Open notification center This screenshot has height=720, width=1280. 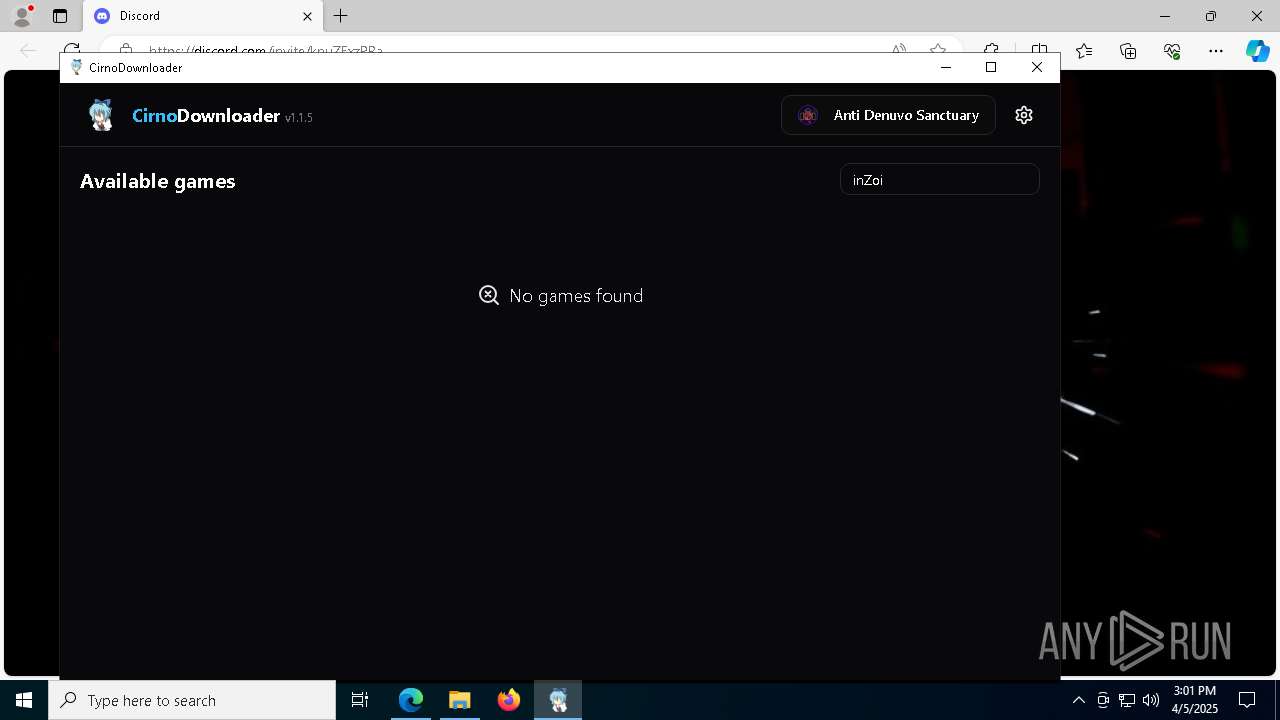pos(1247,700)
